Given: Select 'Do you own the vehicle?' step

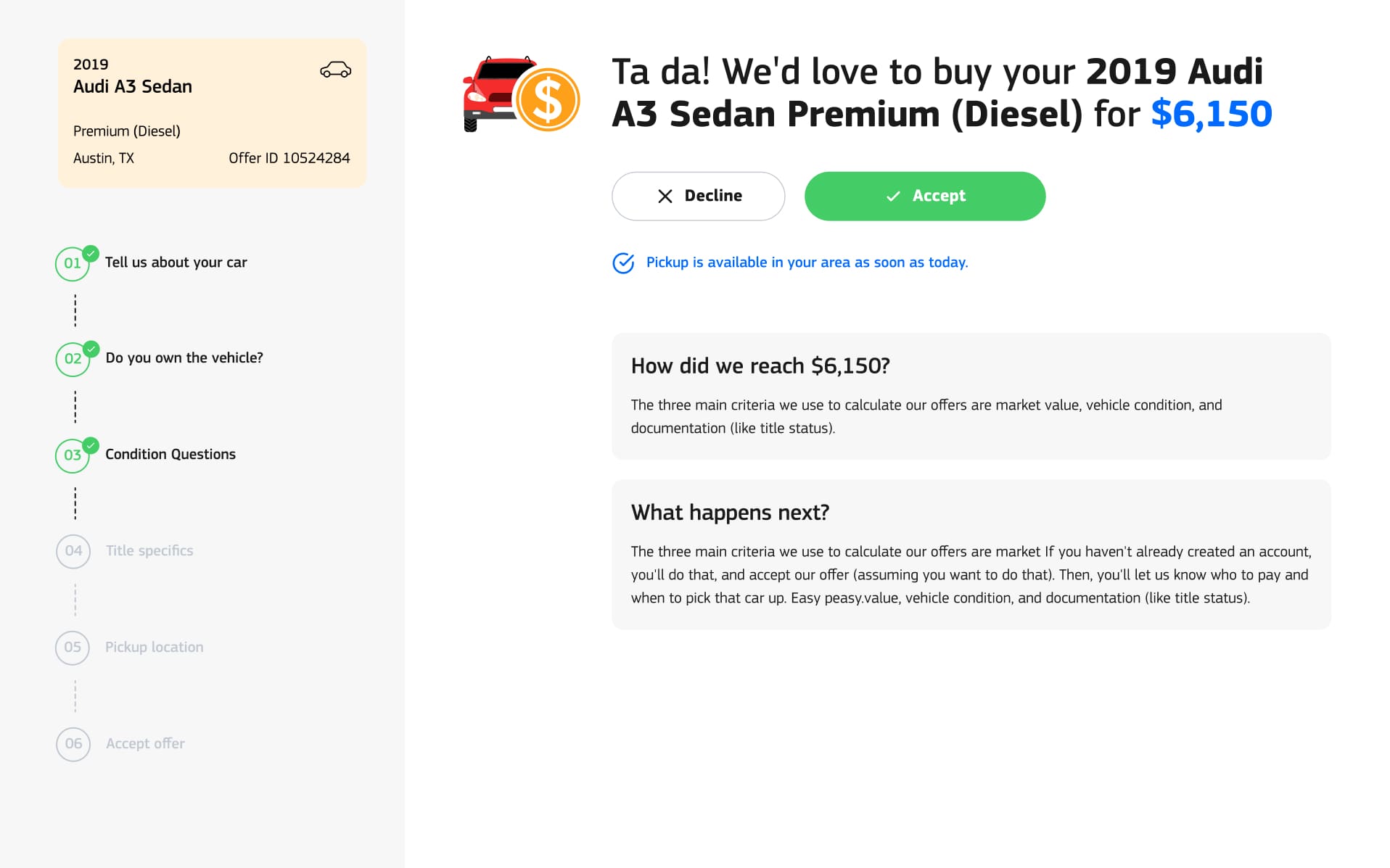Looking at the screenshot, I should click(184, 357).
